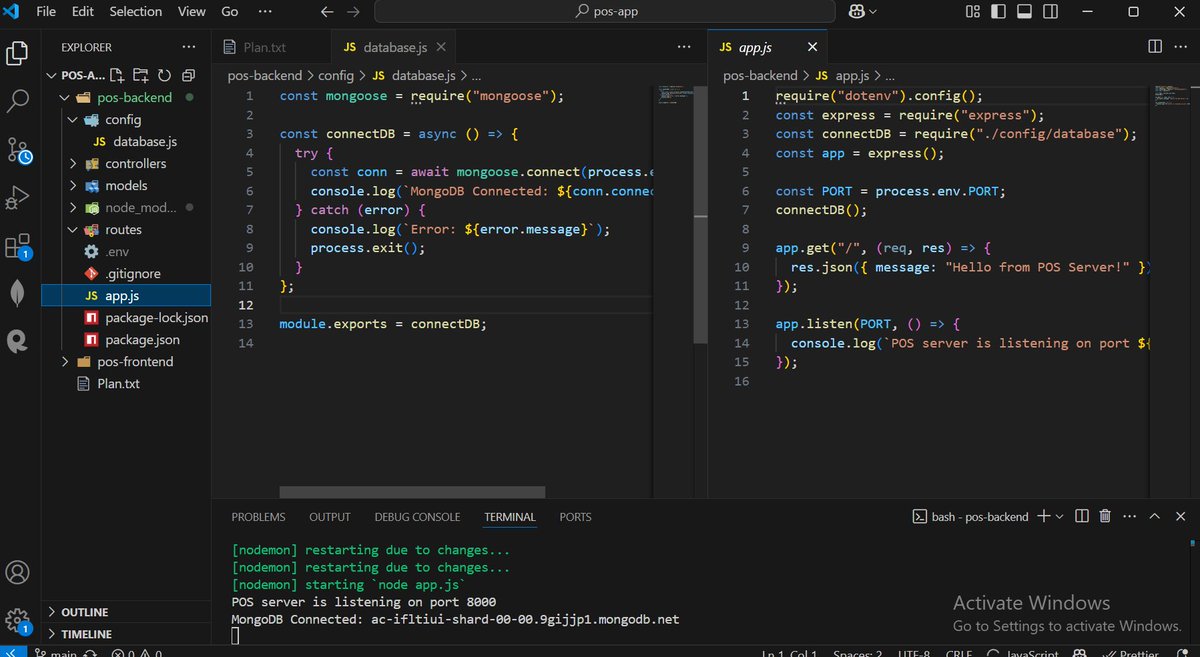Open the MongoDB leaf icon view
This screenshot has width=1200, height=657.
click(18, 294)
